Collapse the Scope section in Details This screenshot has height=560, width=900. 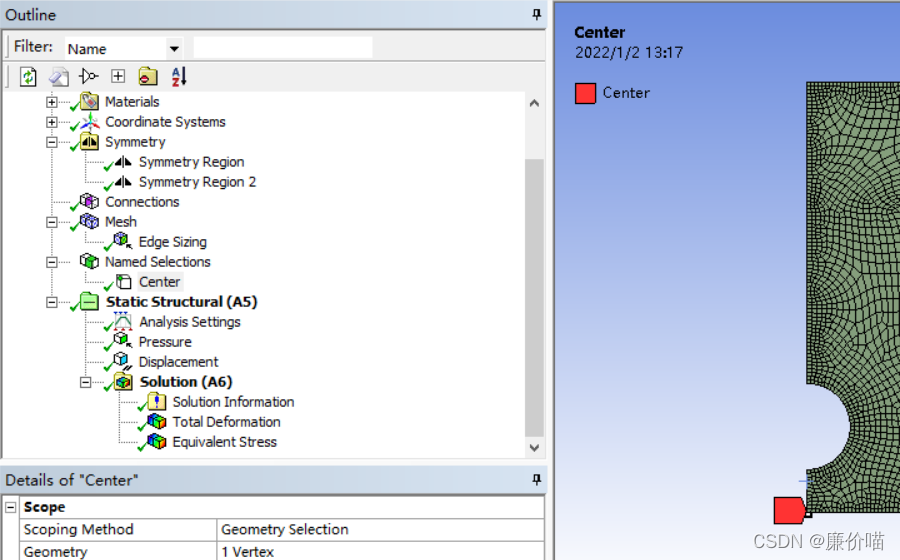[x=11, y=507]
